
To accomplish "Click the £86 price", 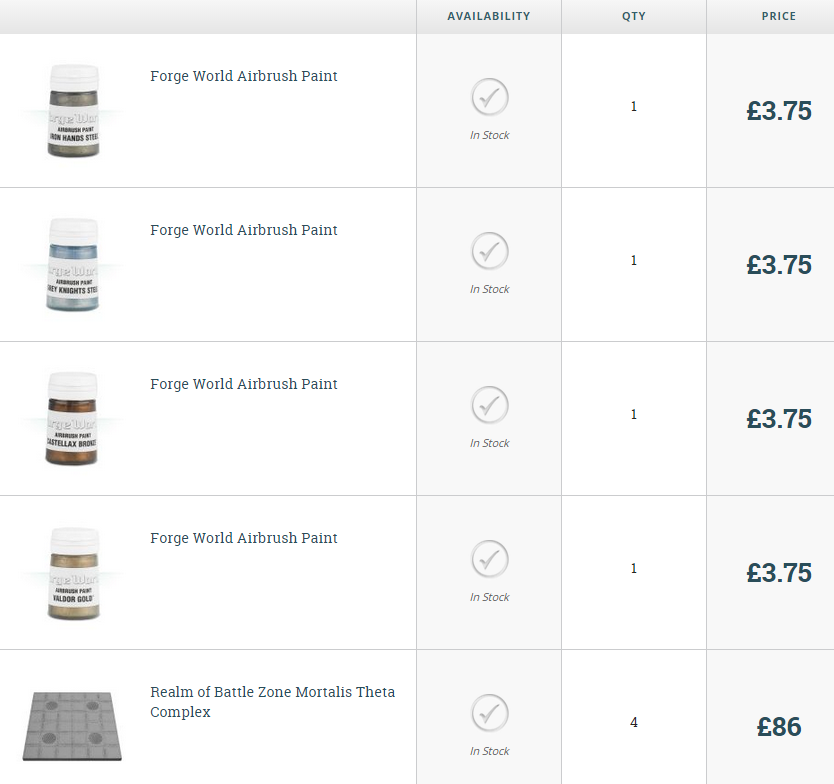I will [779, 727].
